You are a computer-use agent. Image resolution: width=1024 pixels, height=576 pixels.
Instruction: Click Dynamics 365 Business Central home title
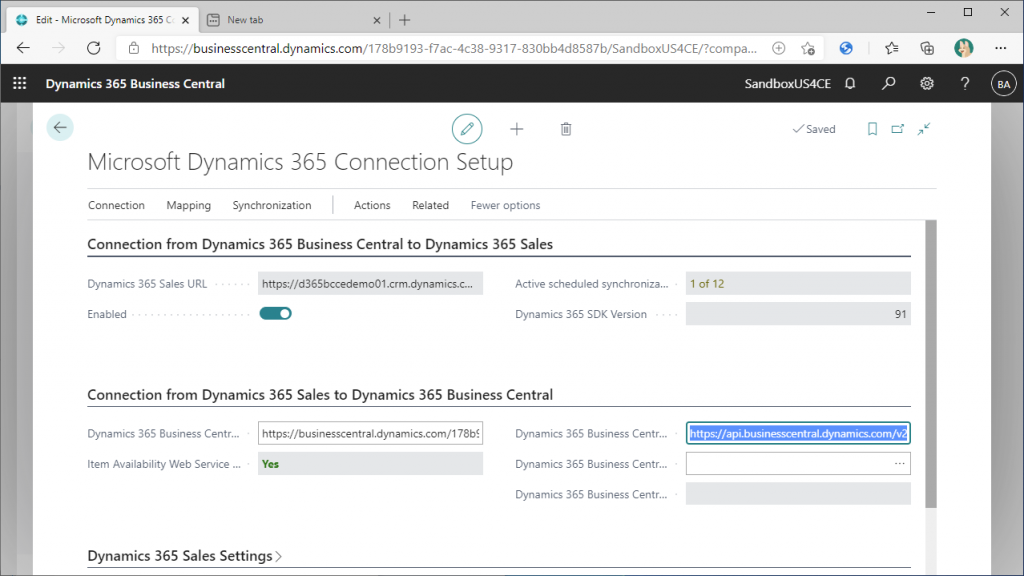click(x=135, y=84)
